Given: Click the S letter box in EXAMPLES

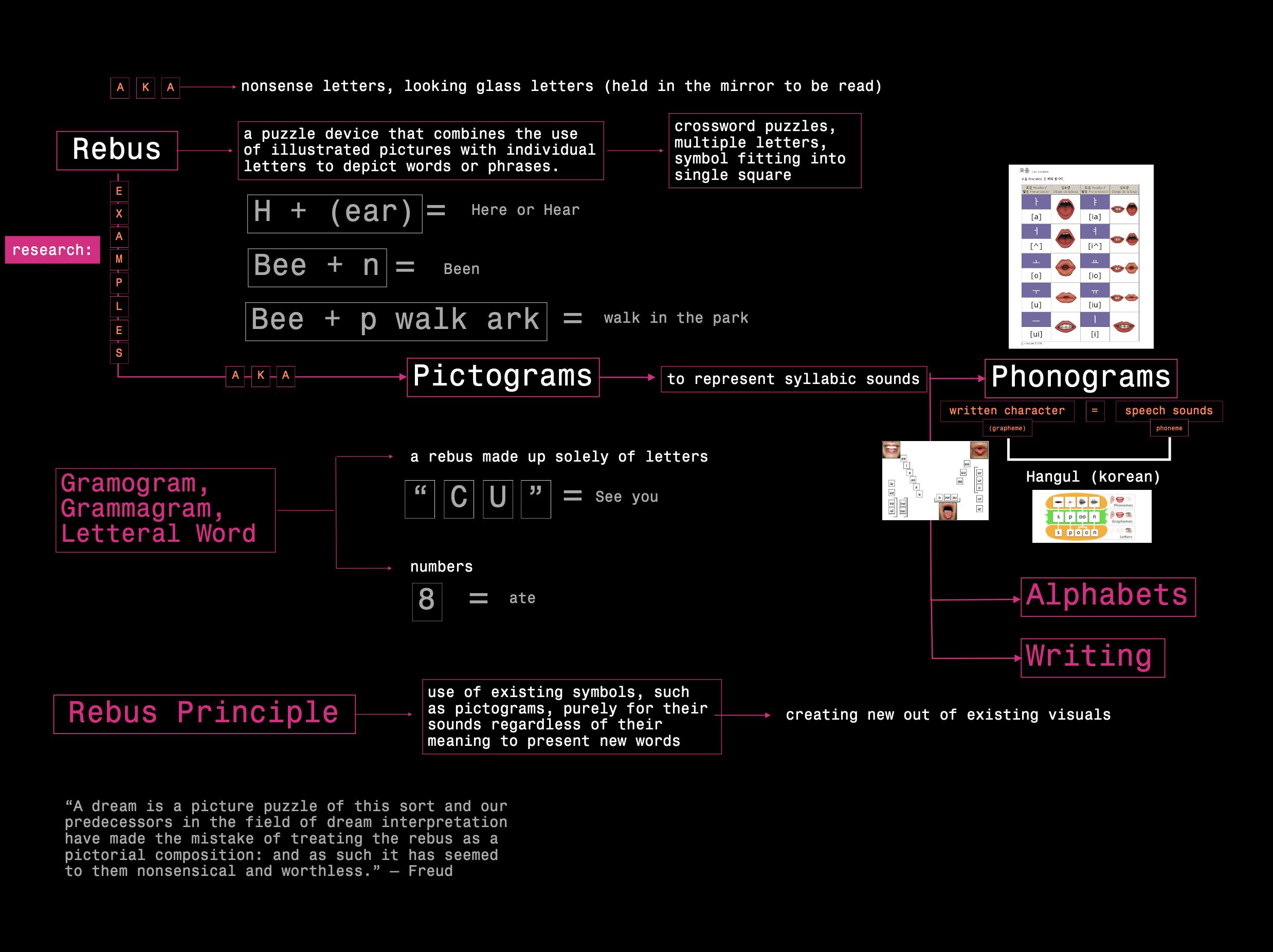Looking at the screenshot, I should [119, 353].
